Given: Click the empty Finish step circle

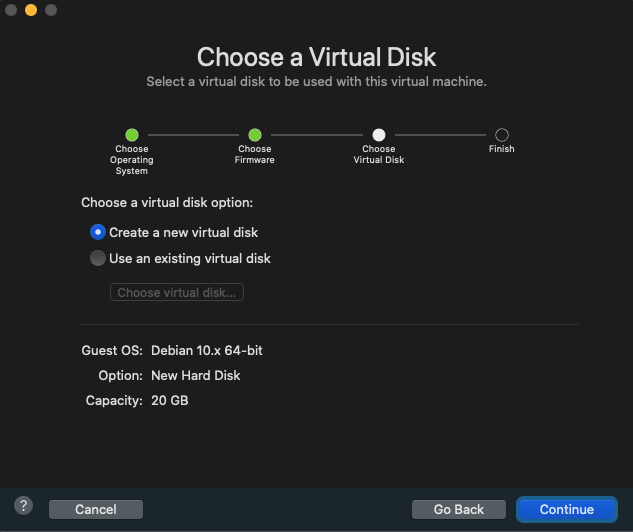Looking at the screenshot, I should [502, 135].
